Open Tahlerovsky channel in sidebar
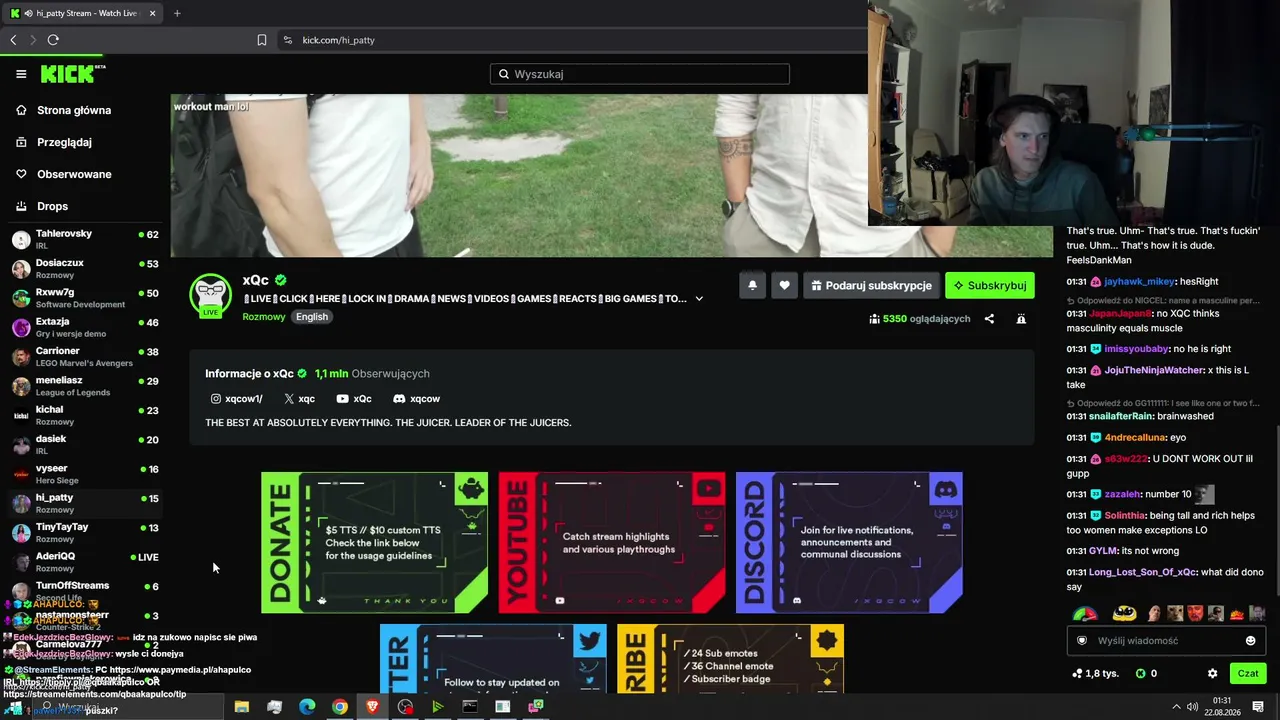Image resolution: width=1280 pixels, height=720 pixels. pyautogui.click(x=85, y=239)
